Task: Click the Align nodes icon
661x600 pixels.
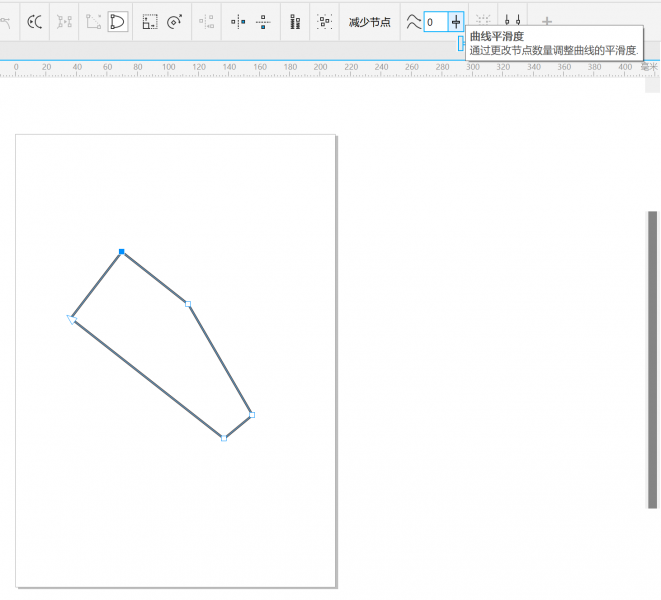Action: pos(208,21)
